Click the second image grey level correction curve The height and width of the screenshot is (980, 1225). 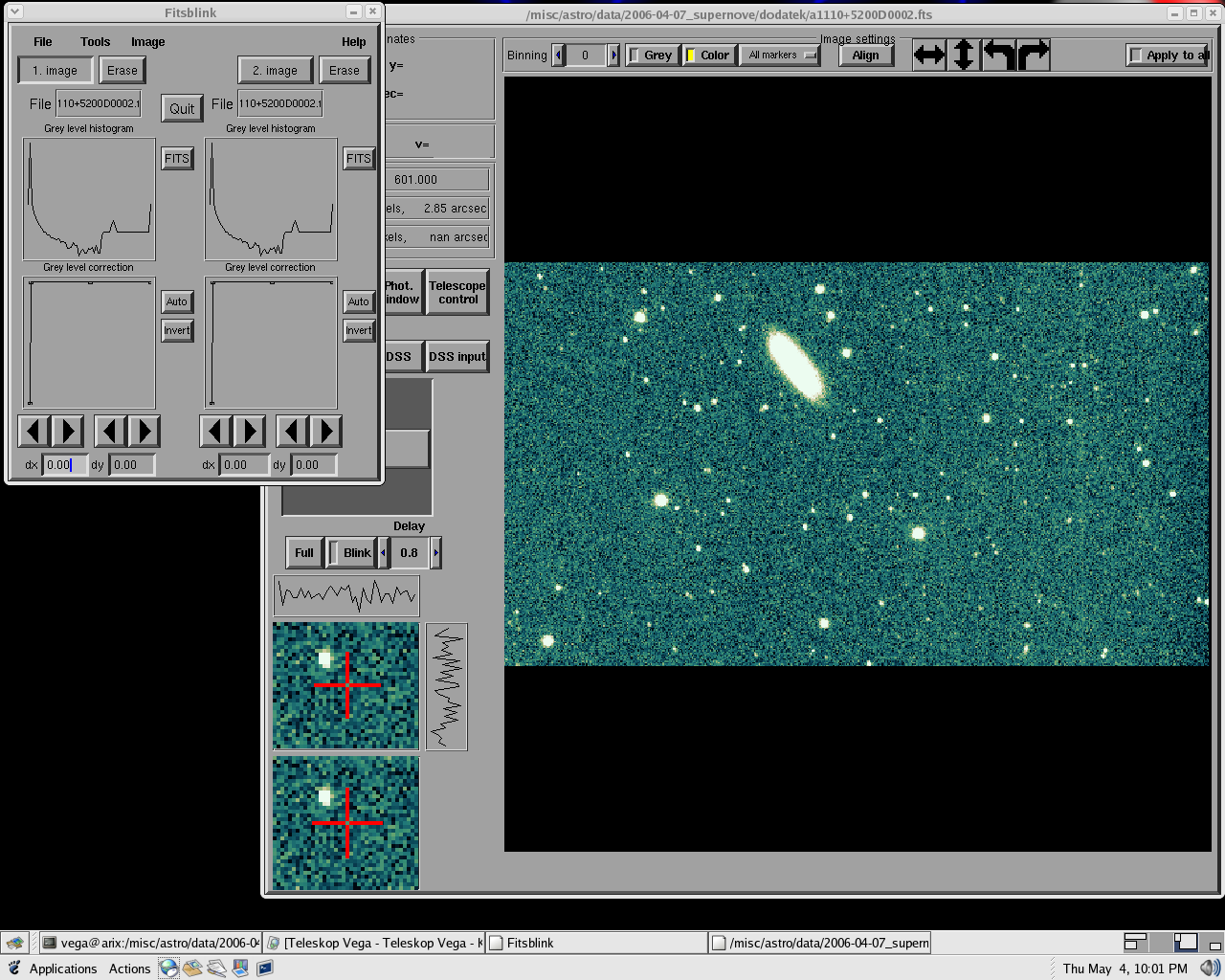(271, 343)
